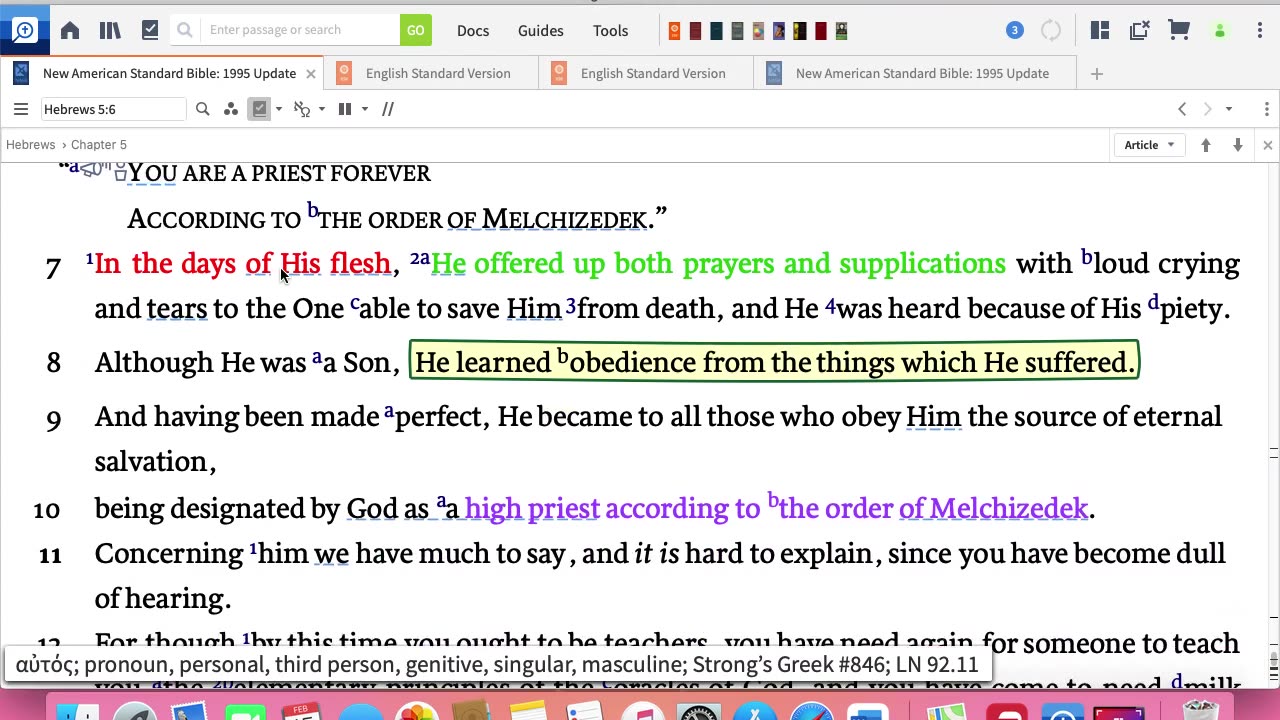
Task: Expand the dropdown next to reading view button
Action: click(279, 109)
